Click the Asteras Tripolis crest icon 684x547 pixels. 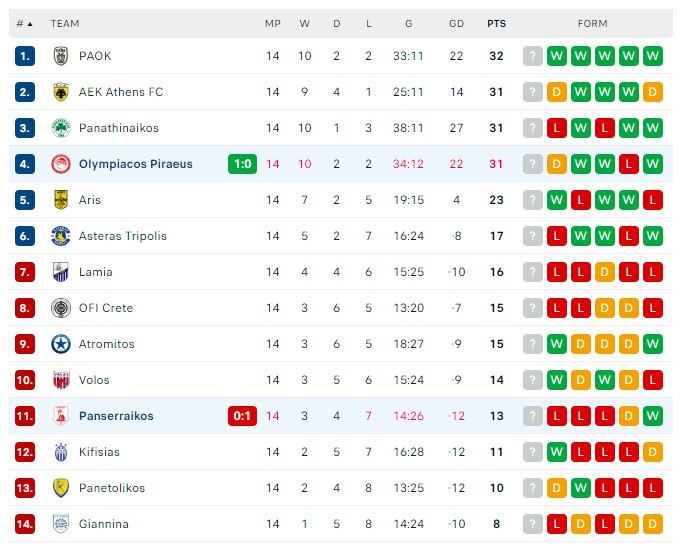[x=60, y=236]
